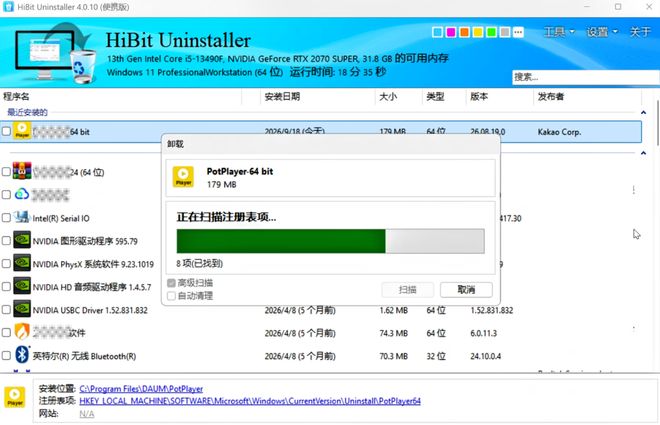The image size is (660, 425).
Task: Tick the checkbox for NVIDIA USBC Driver
Action: pyautogui.click(x=6, y=309)
